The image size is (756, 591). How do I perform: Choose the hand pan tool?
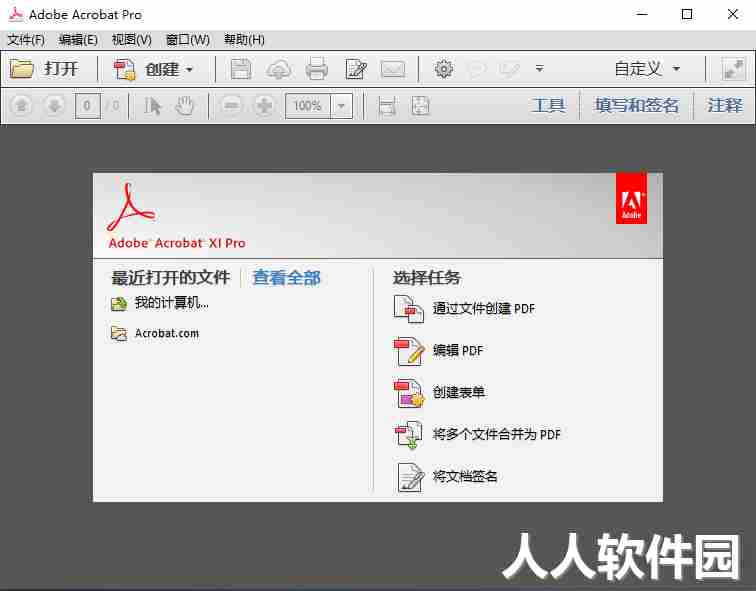[184, 106]
